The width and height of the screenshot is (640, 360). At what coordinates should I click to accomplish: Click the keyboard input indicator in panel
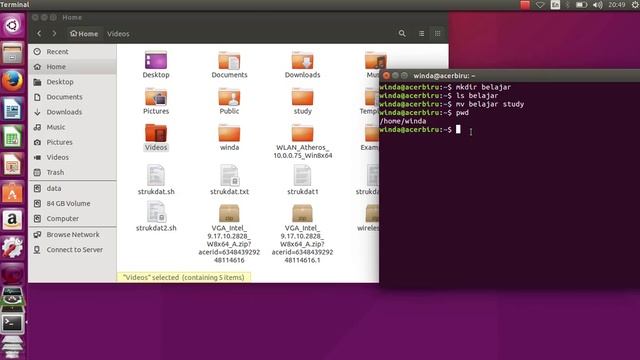555,5
